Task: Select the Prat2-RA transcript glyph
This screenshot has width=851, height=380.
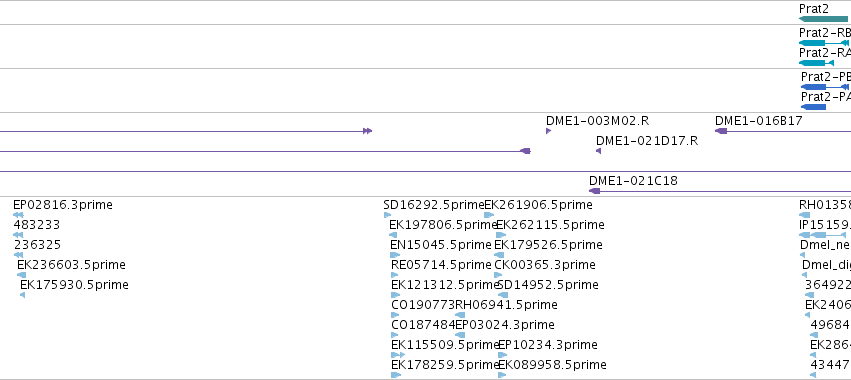Action: click(816, 63)
